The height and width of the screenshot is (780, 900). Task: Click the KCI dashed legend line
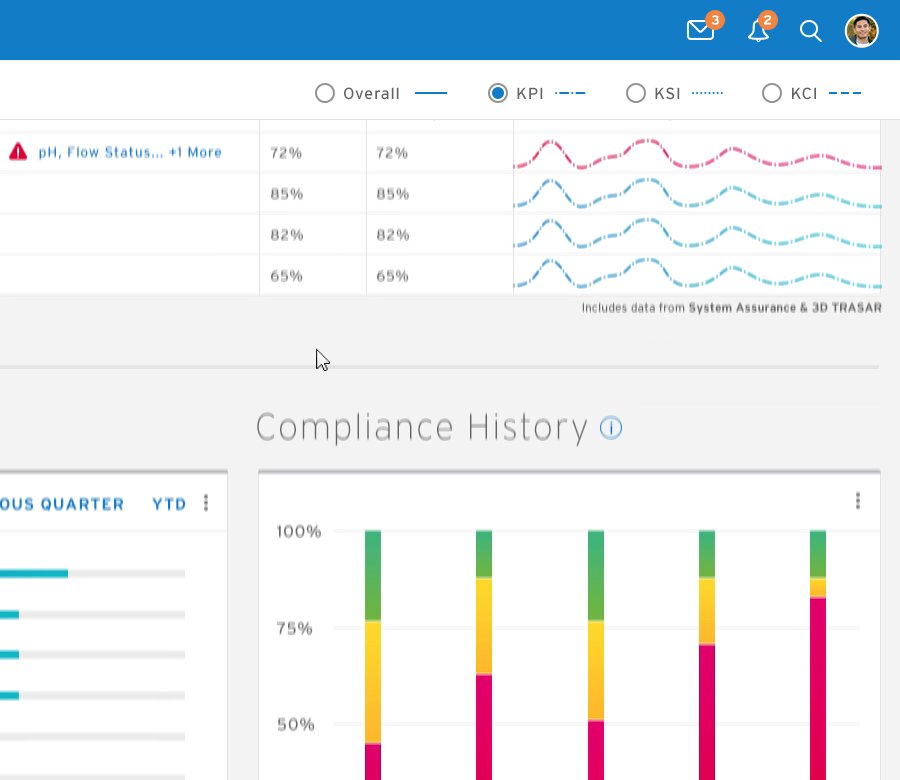click(x=845, y=93)
